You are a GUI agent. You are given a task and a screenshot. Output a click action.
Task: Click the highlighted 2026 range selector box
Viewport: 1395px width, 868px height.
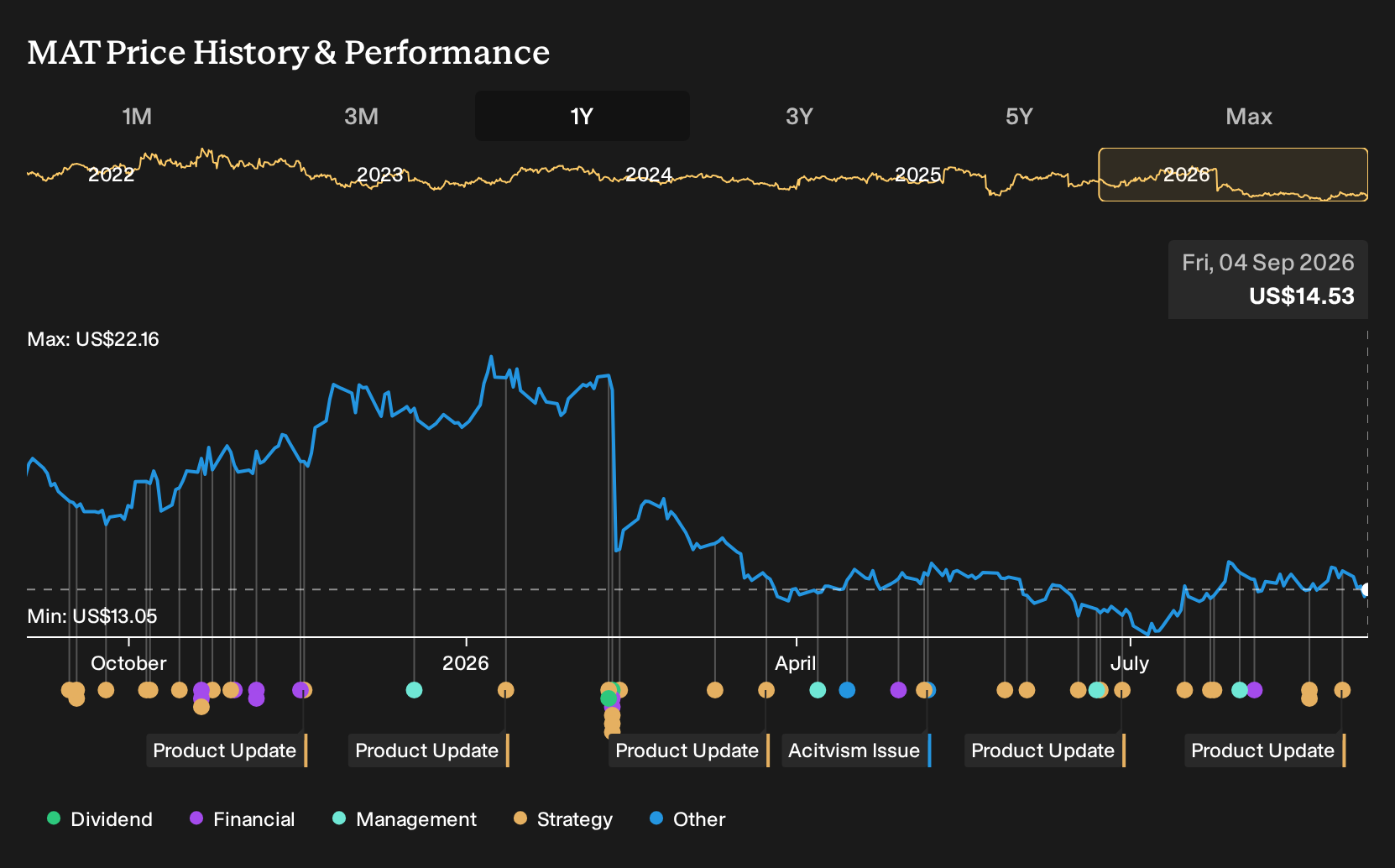1233,175
